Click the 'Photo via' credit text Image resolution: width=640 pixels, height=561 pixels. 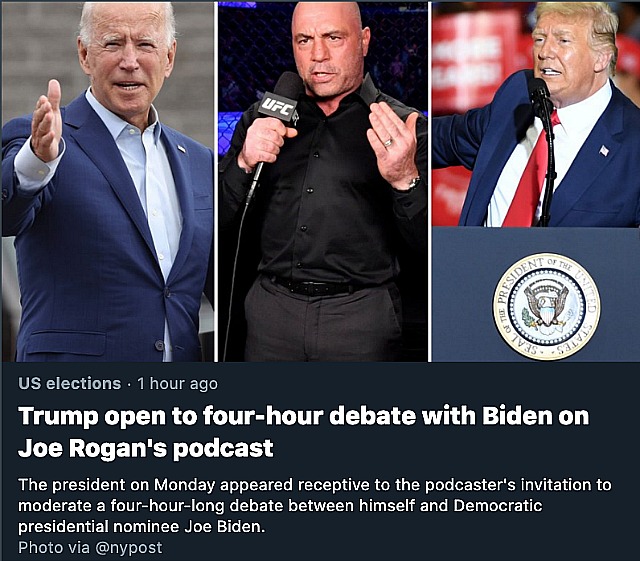click(54, 548)
